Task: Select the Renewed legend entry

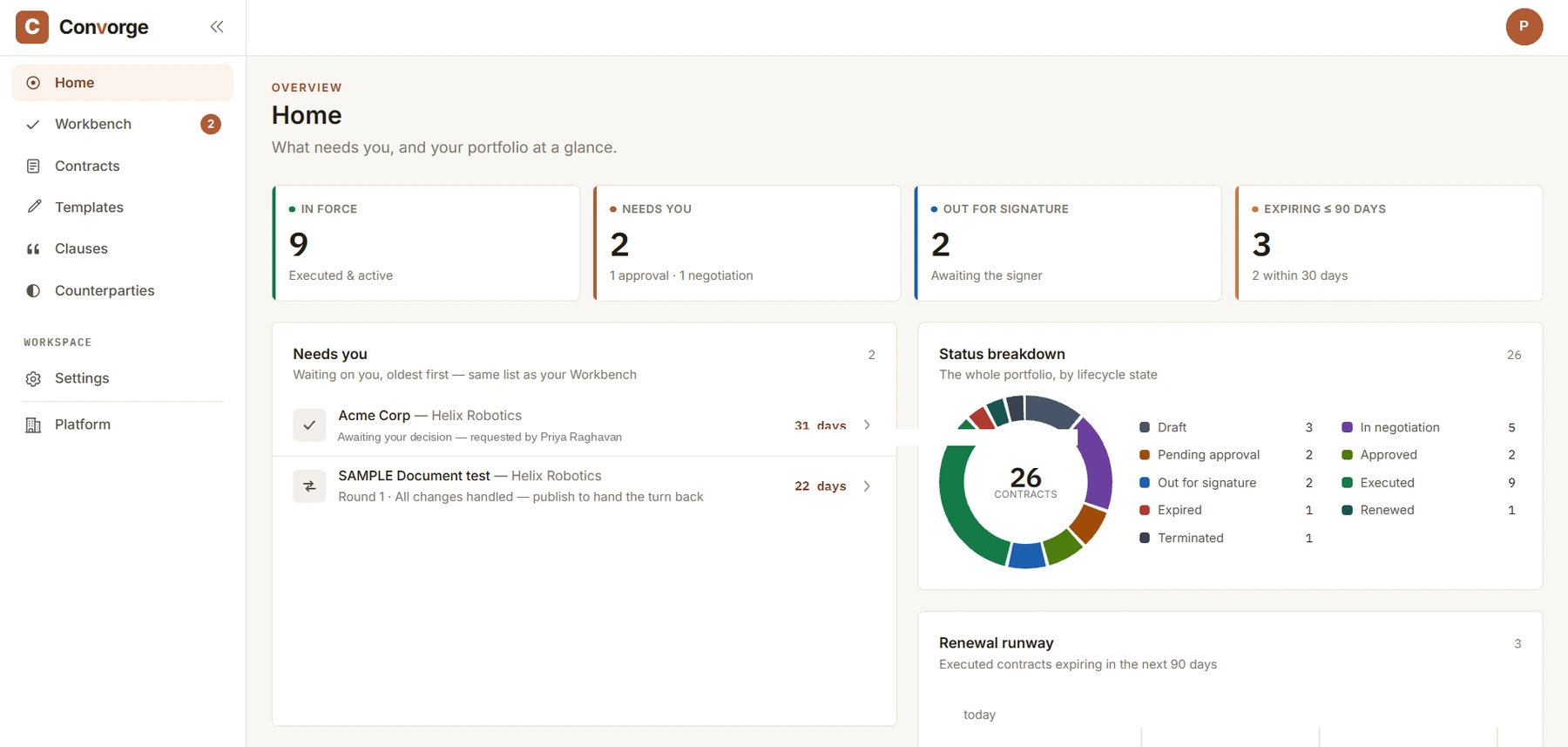Action: [x=1429, y=510]
